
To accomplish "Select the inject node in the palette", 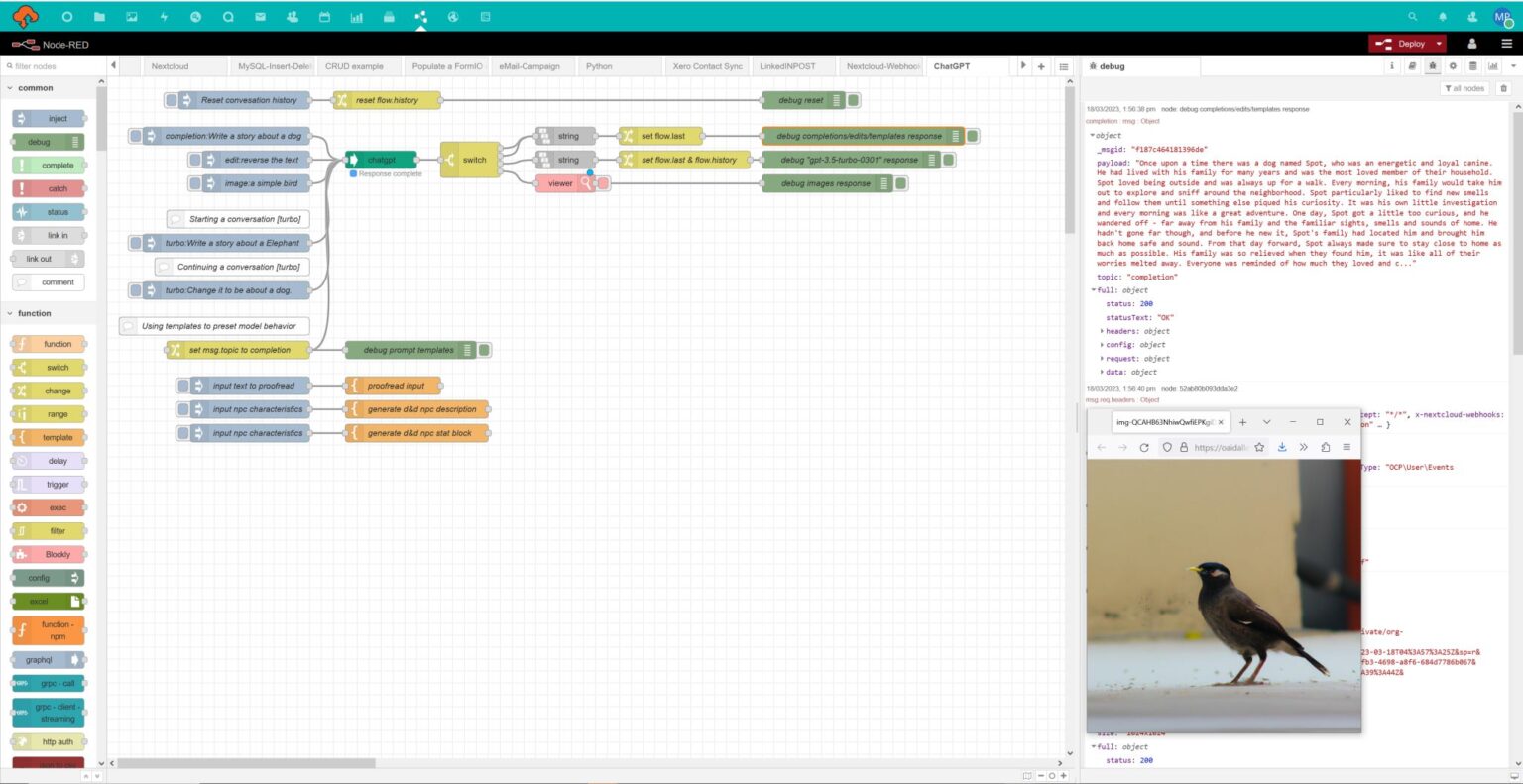I will pos(48,118).
